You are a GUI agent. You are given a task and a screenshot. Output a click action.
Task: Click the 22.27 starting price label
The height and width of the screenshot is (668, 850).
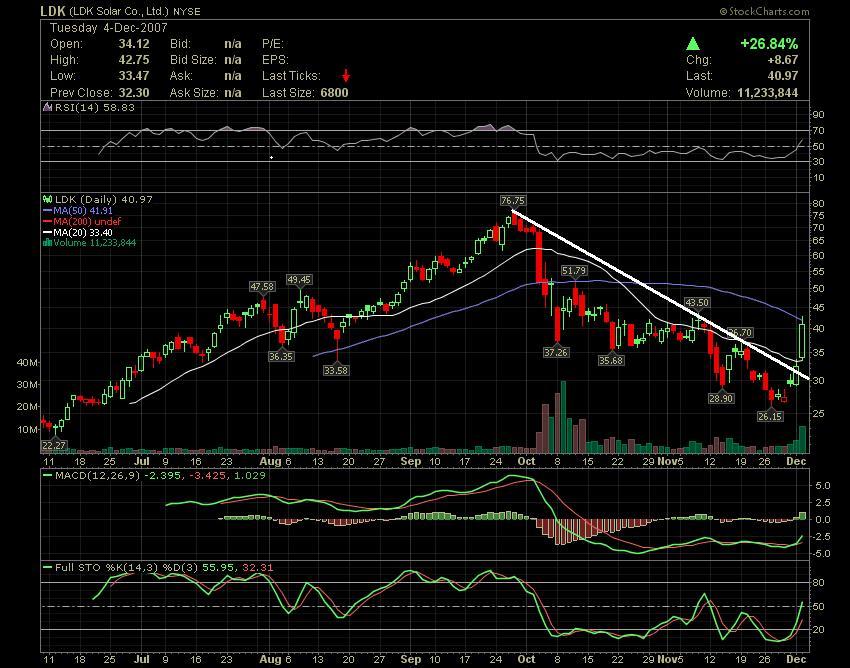[x=54, y=446]
